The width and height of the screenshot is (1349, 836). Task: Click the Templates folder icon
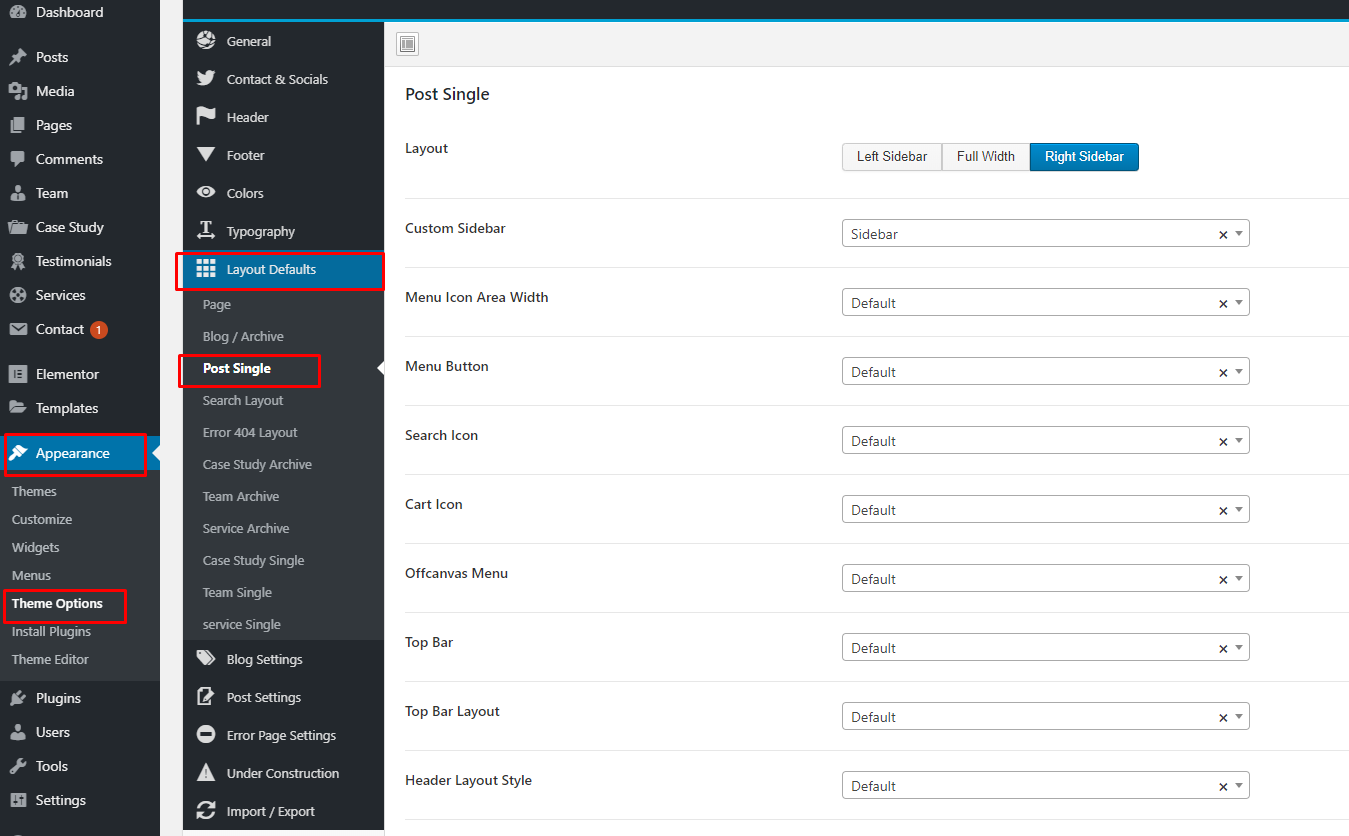(x=18, y=408)
